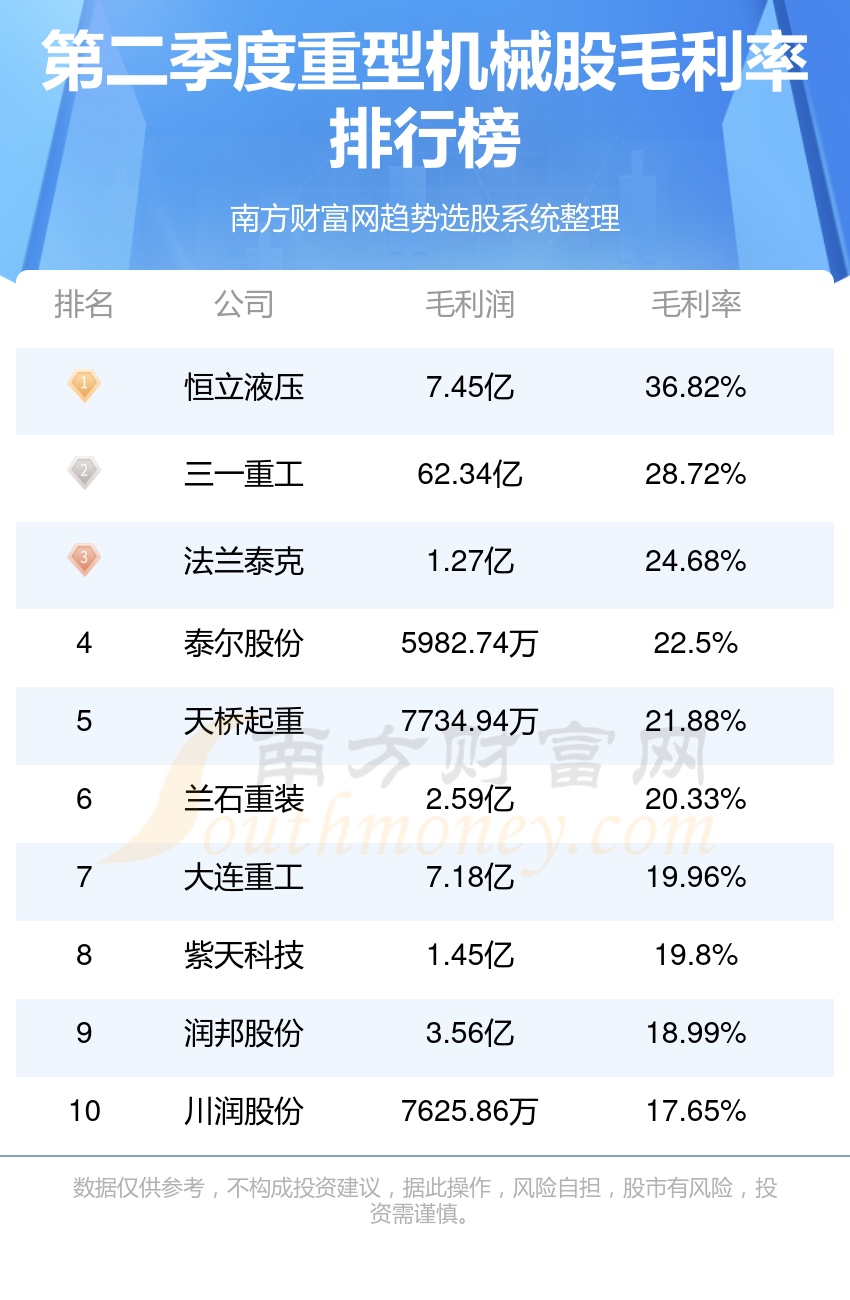The width and height of the screenshot is (850, 1300).
Task: Open company 三一重工 in the table
Action: pos(244,474)
